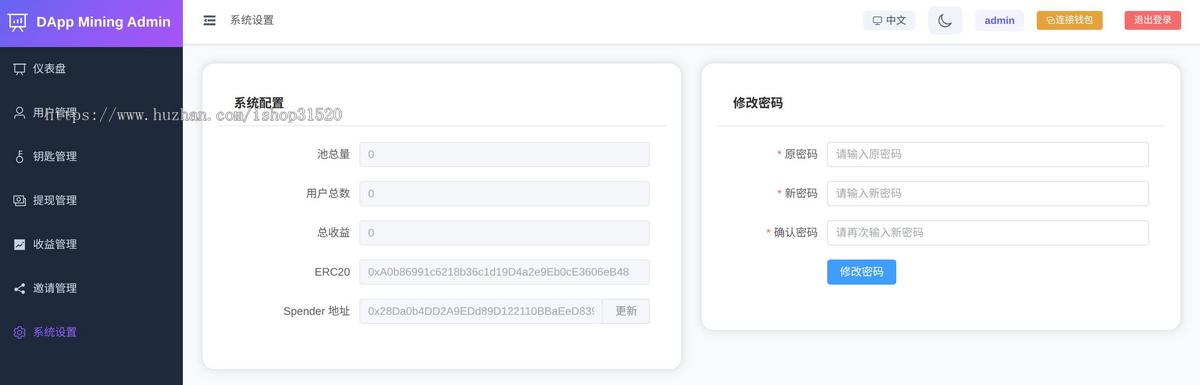Screen dimensions: 1200x385
Task: Click the 系统设置 gear icon
Action: (x=19, y=332)
